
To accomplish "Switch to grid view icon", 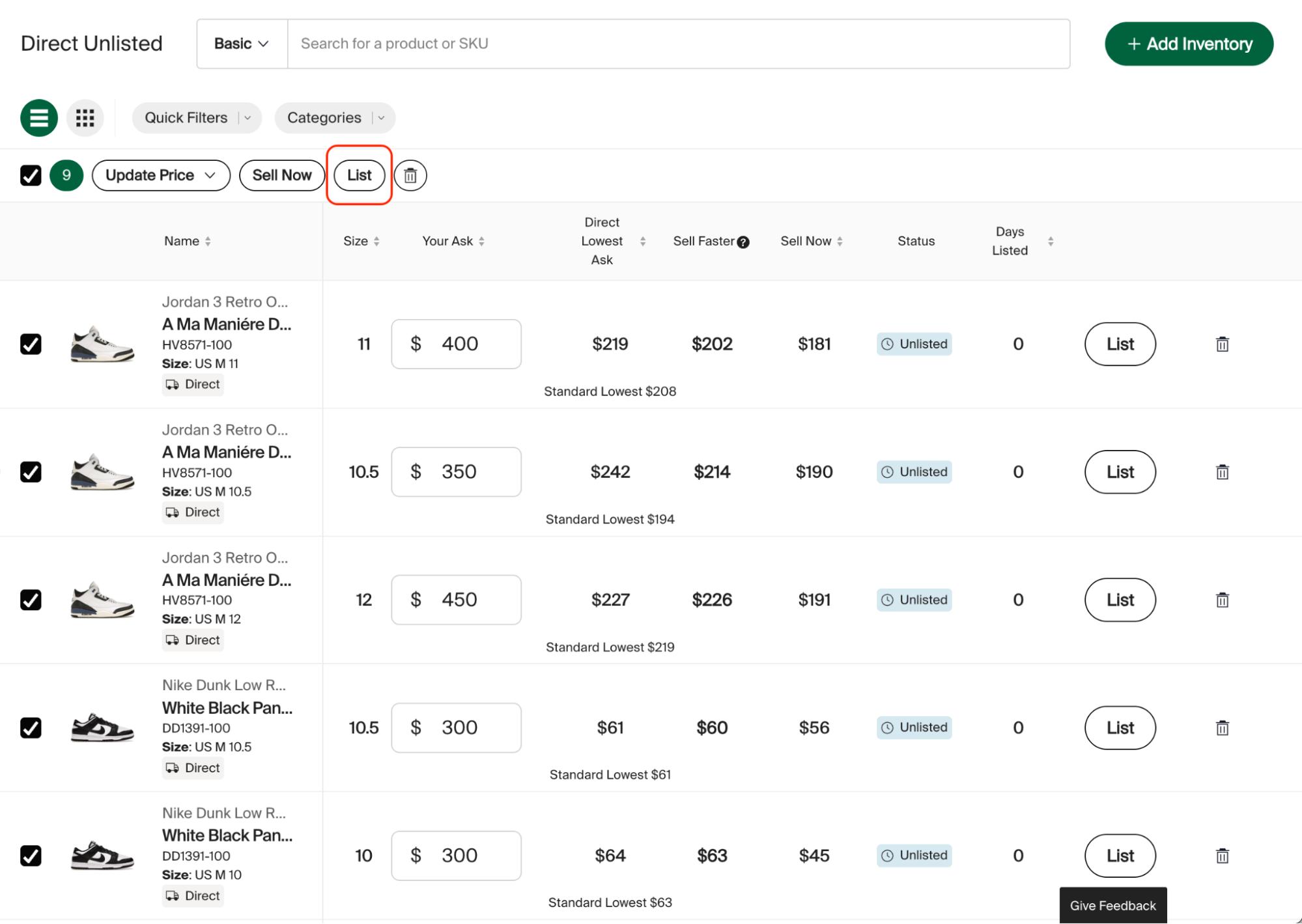I will [85, 118].
